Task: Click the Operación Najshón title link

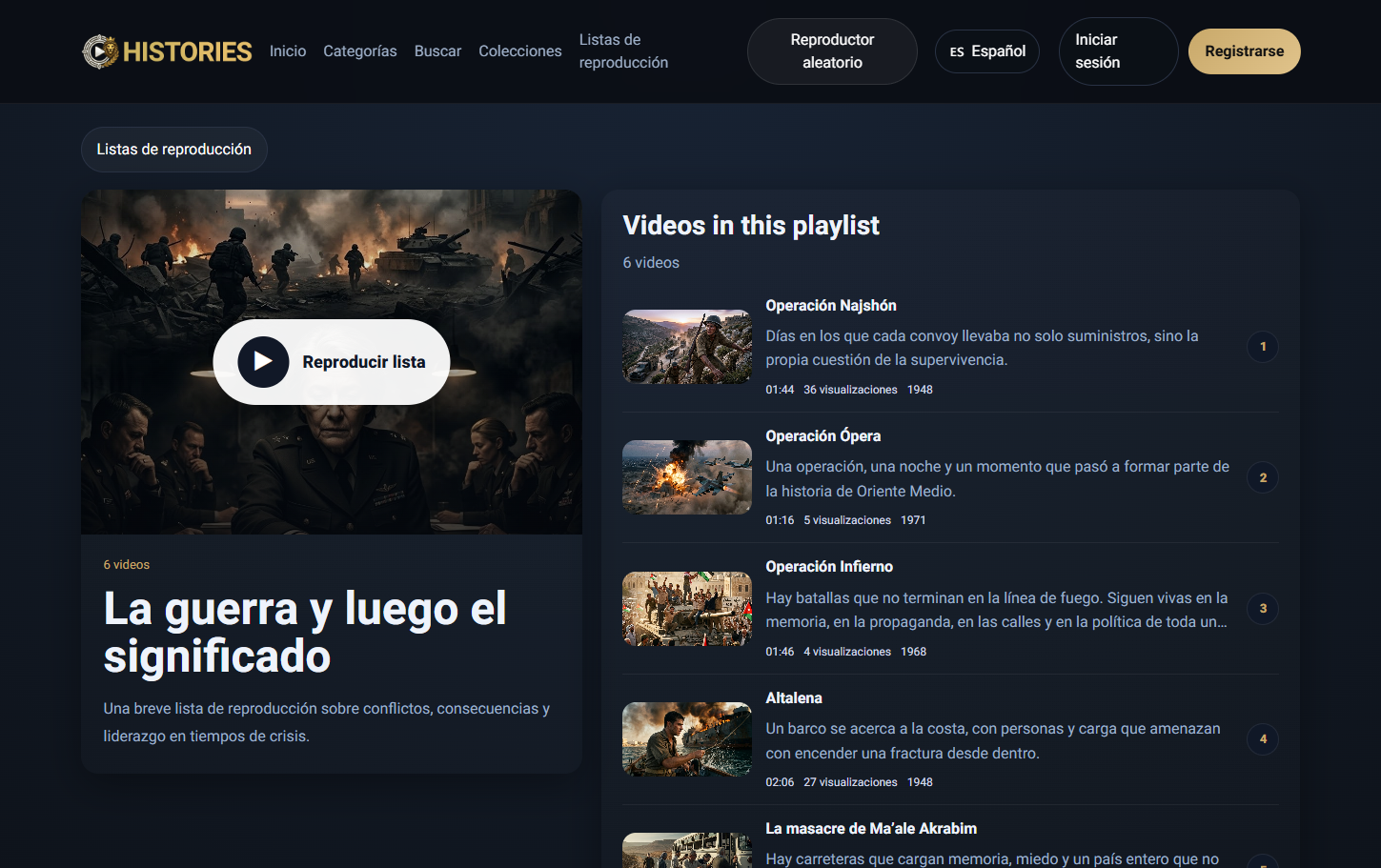Action: coord(831,306)
